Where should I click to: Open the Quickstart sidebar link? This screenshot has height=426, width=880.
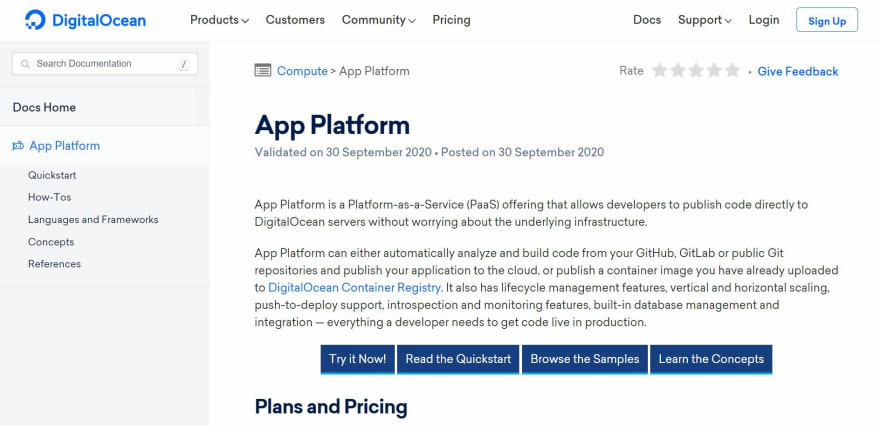point(52,175)
